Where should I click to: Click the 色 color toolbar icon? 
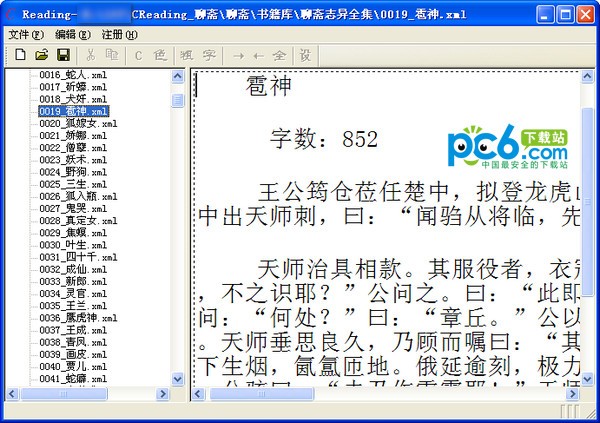pos(160,56)
